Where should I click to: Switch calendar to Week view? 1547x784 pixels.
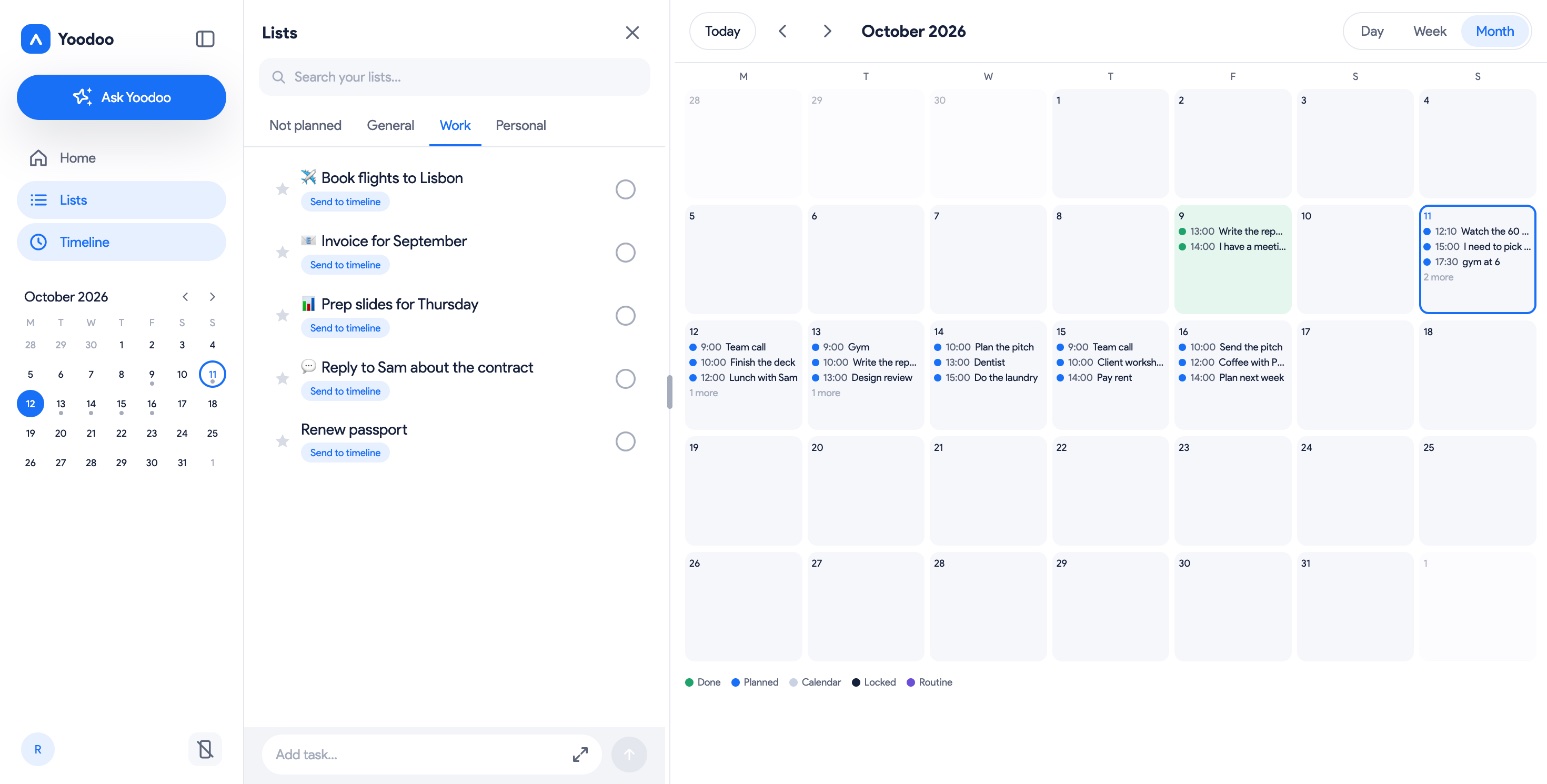click(x=1430, y=31)
